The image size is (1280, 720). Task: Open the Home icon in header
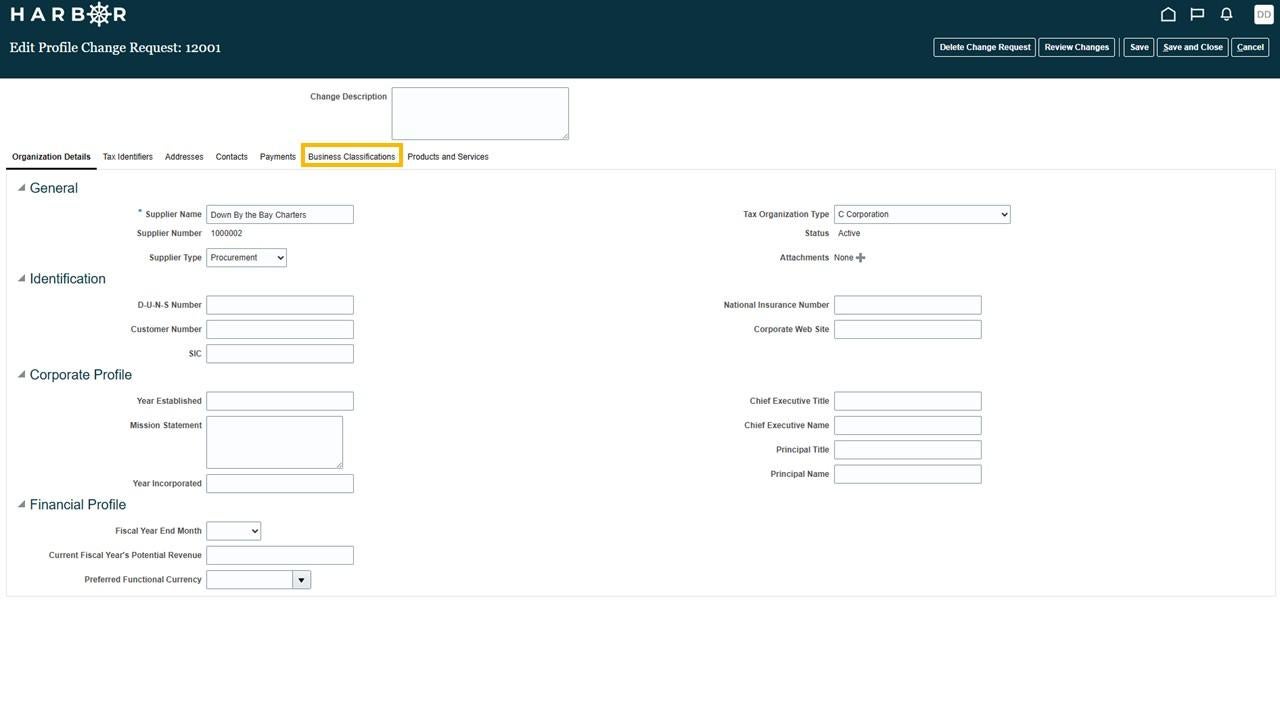pos(1167,14)
